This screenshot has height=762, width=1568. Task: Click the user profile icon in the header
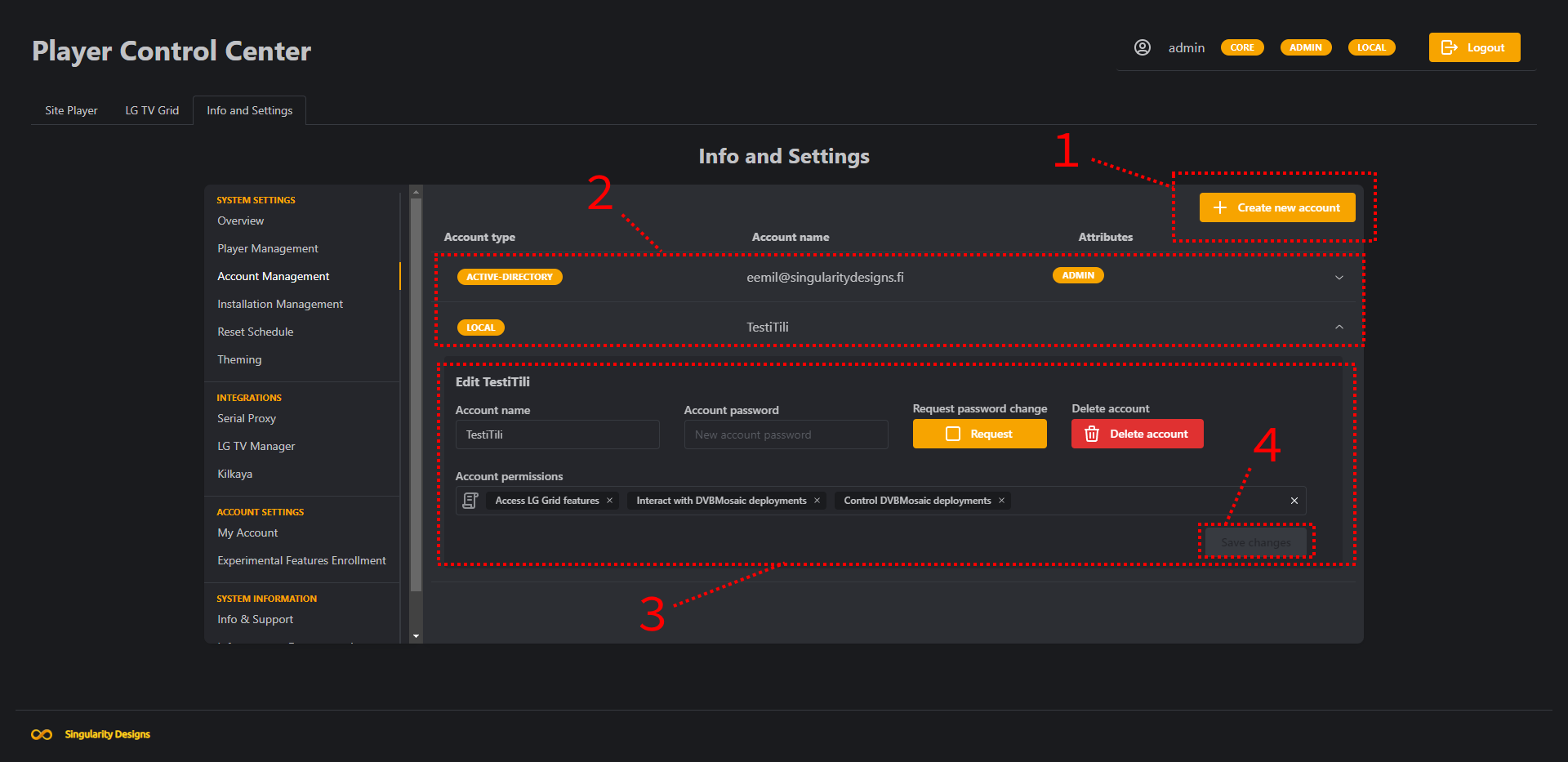(1142, 47)
